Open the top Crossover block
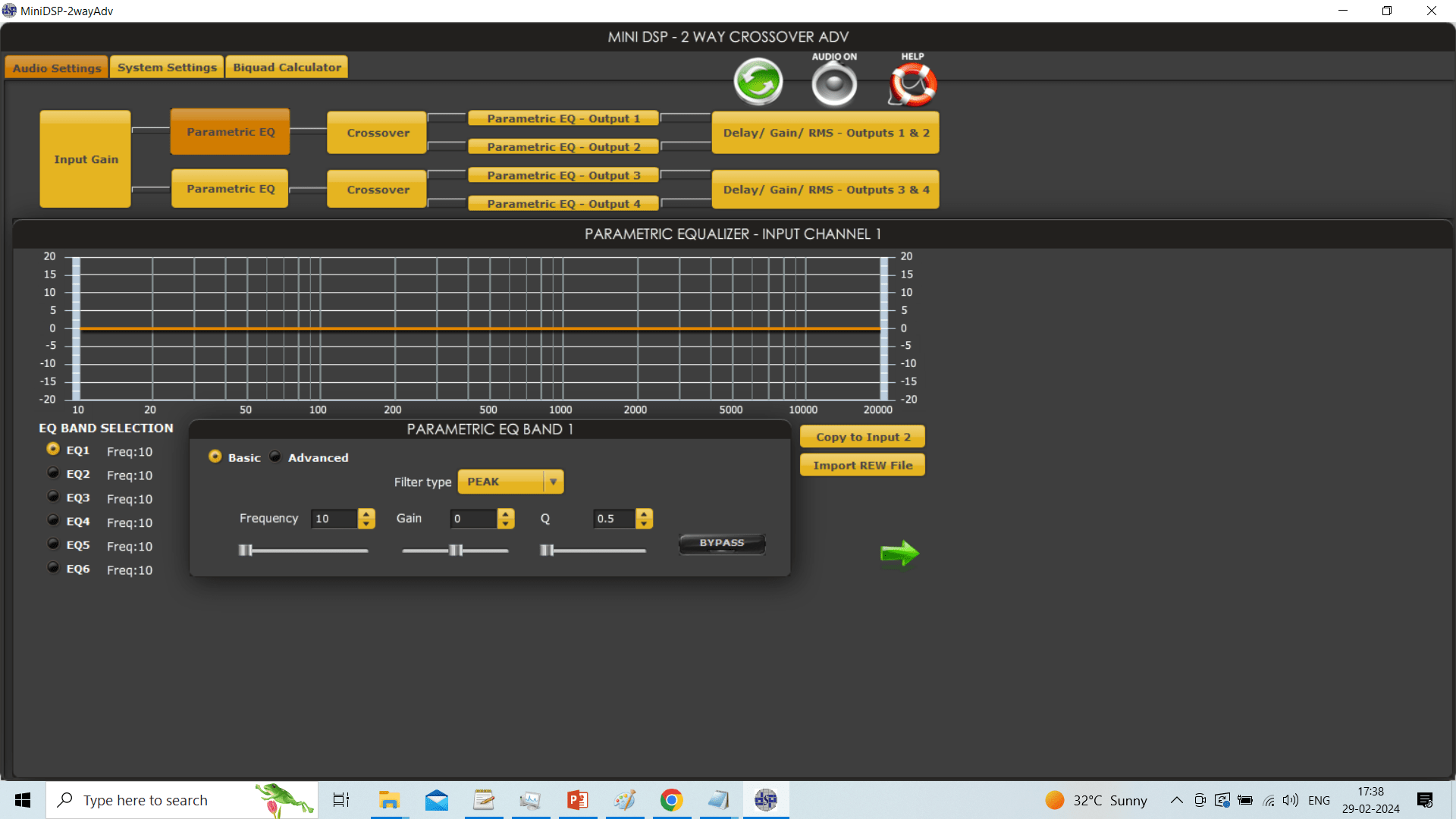Screen dimensions: 1456x819 coord(378,133)
